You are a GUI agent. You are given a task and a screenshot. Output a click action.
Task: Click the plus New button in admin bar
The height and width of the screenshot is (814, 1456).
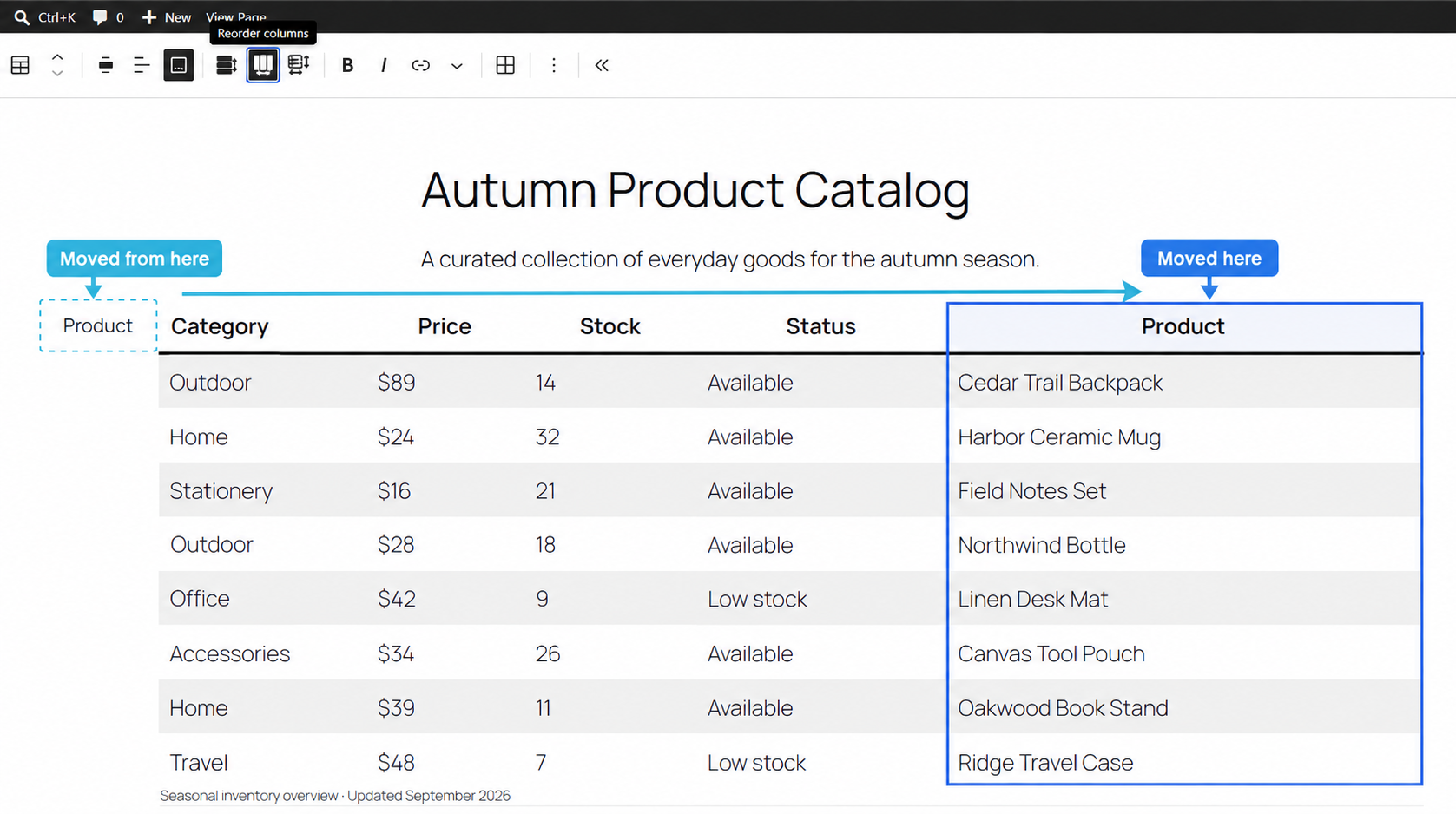[x=167, y=16]
